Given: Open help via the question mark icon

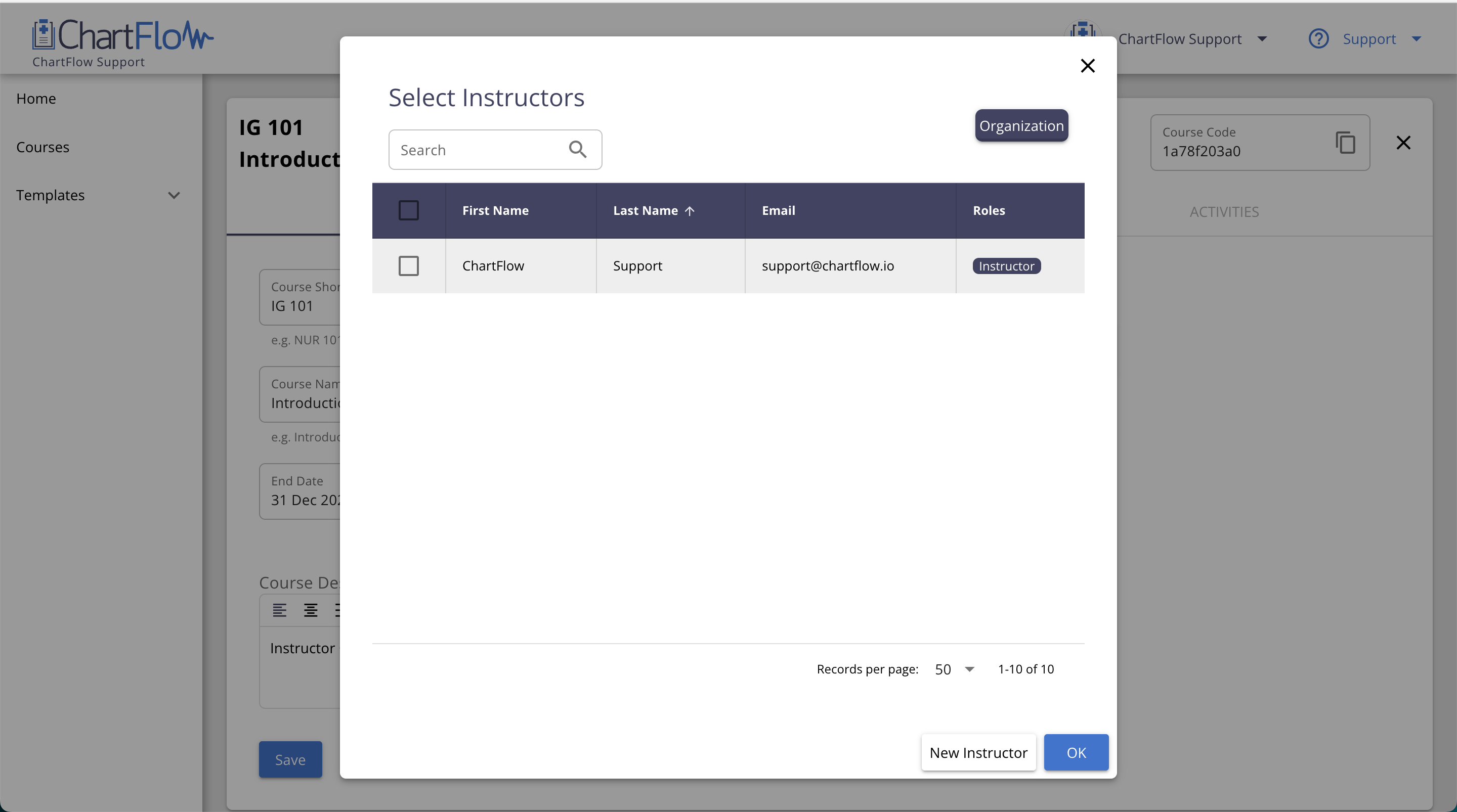Looking at the screenshot, I should [x=1318, y=38].
